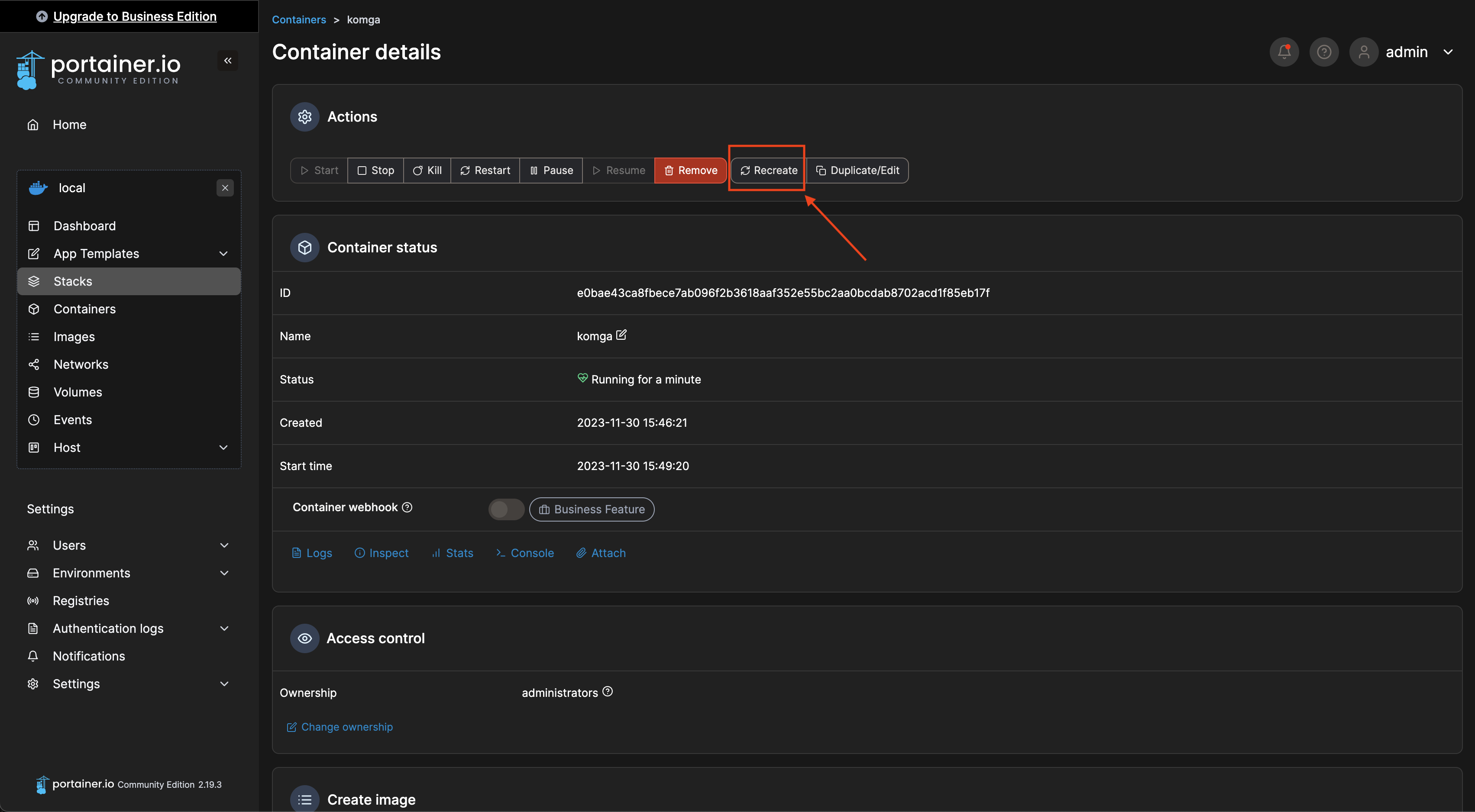Image resolution: width=1475 pixels, height=812 pixels.
Task: Click help icon next to Container webhook
Action: (407, 508)
